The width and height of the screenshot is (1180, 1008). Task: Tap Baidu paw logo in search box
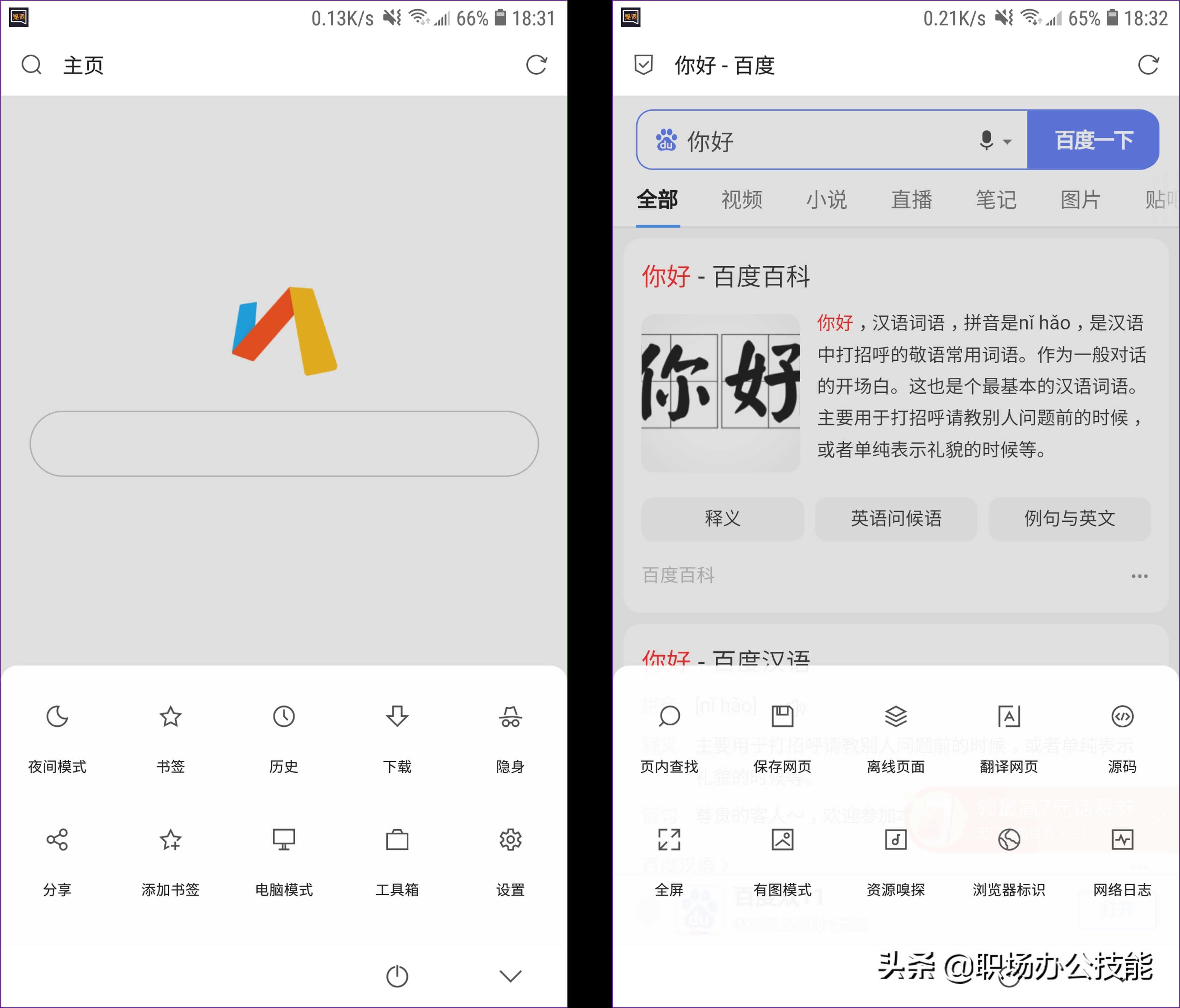(666, 140)
